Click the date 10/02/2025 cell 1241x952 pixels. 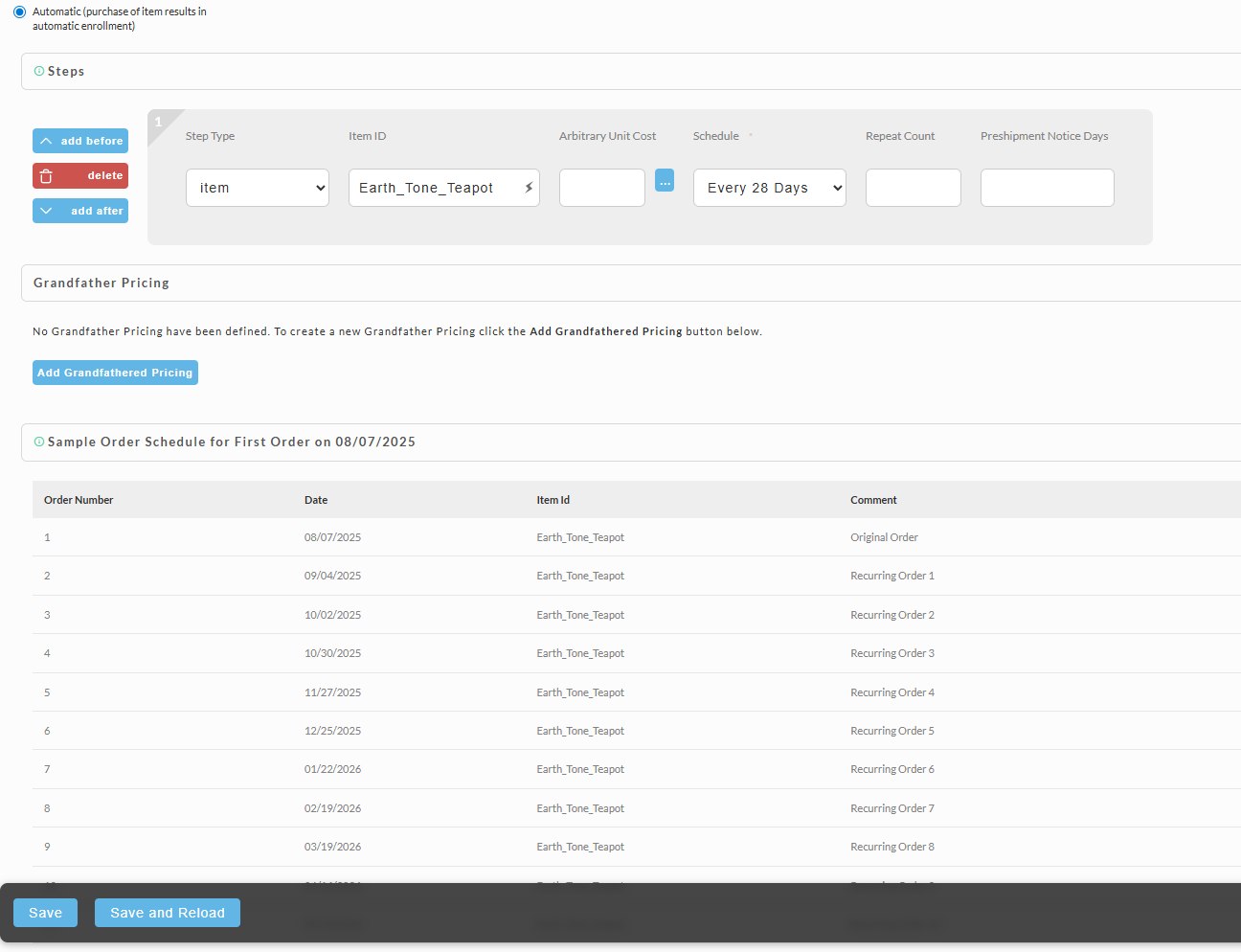click(x=333, y=615)
